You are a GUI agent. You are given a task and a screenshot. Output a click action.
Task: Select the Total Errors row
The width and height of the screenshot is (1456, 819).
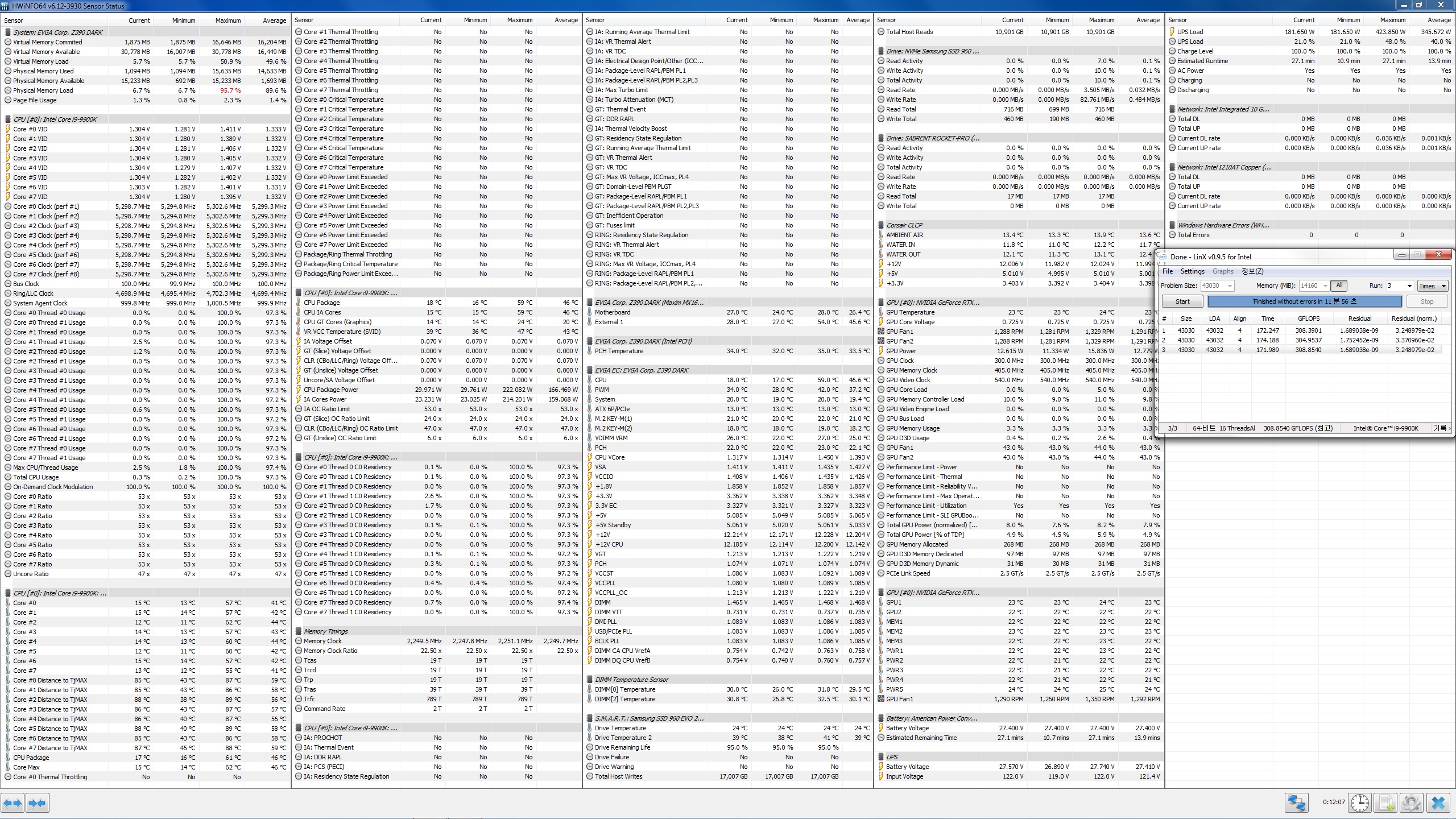click(x=1310, y=235)
